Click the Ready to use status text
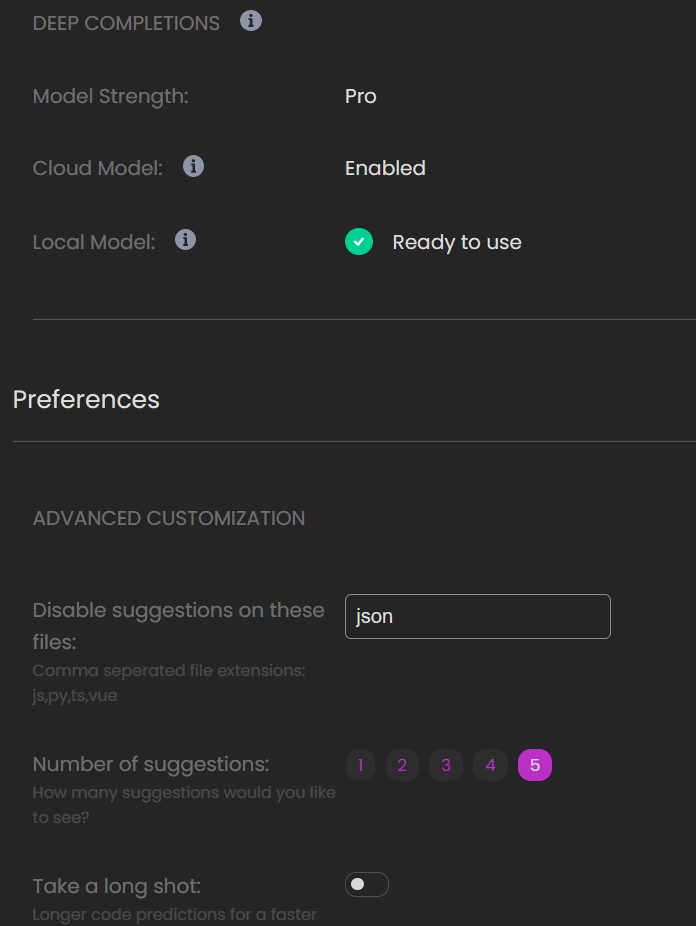This screenshot has width=696, height=926. (x=457, y=242)
